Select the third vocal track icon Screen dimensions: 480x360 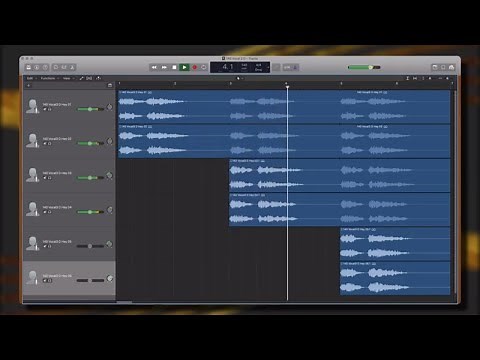pyautogui.click(x=32, y=175)
